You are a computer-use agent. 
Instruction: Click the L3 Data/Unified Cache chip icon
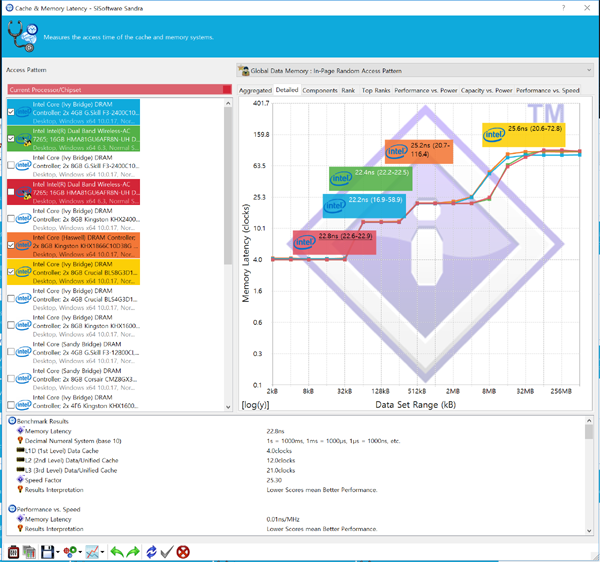tap(20, 470)
